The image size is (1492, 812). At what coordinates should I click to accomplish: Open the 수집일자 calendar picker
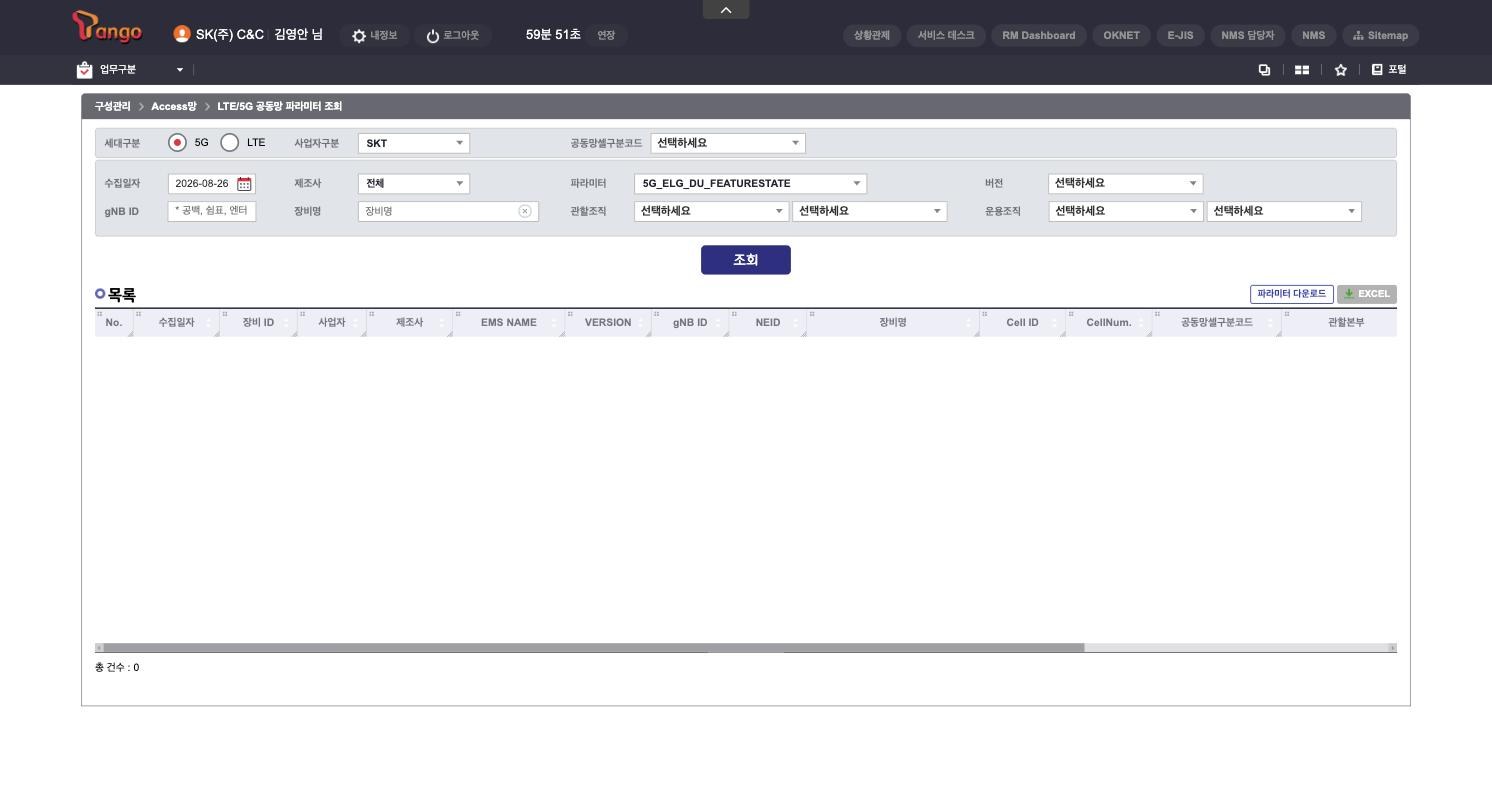click(x=244, y=184)
